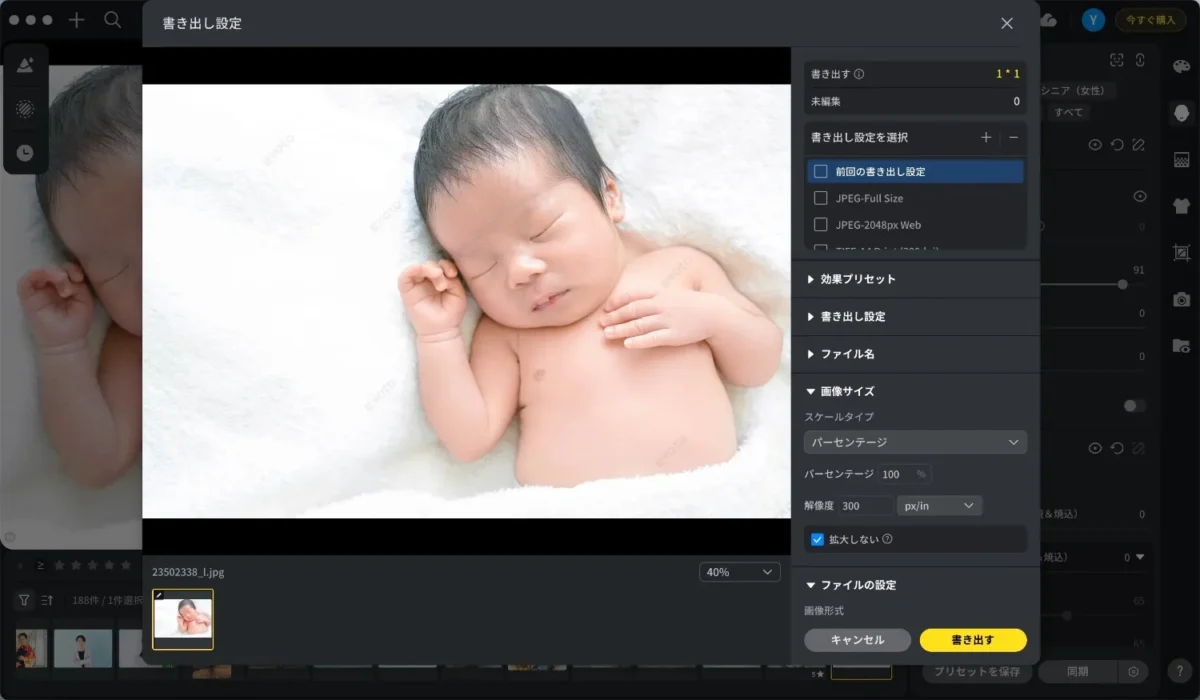The height and width of the screenshot is (700, 1200).
Task: Uncheck the 拡大しない checkbox
Action: (x=818, y=539)
